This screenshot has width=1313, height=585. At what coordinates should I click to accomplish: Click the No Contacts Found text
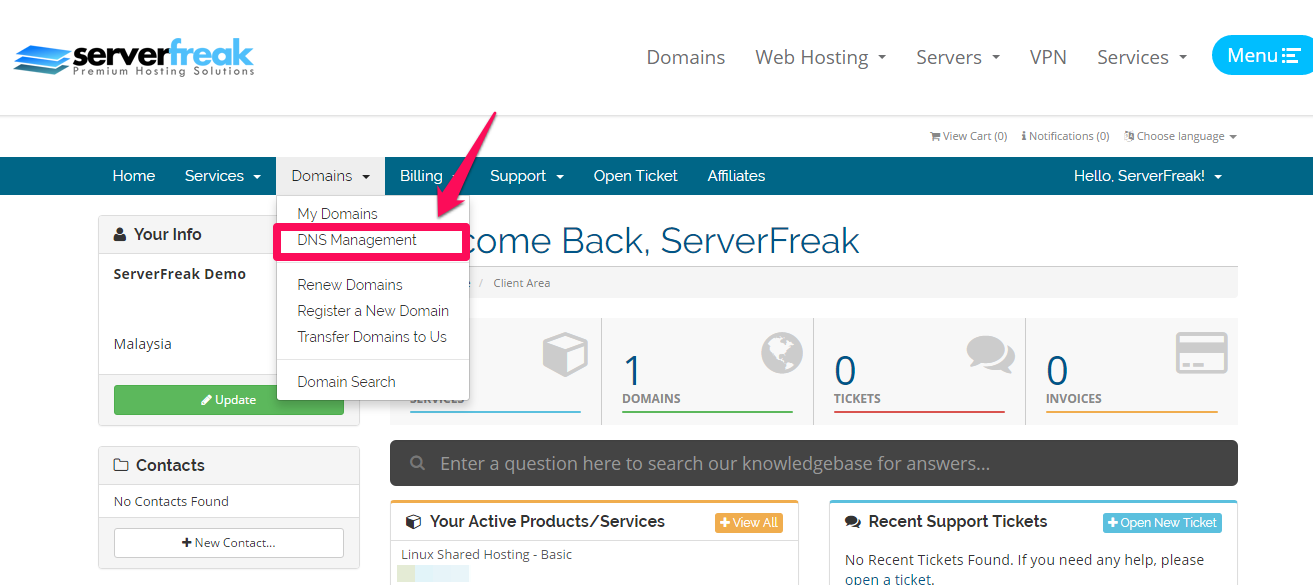point(171,501)
